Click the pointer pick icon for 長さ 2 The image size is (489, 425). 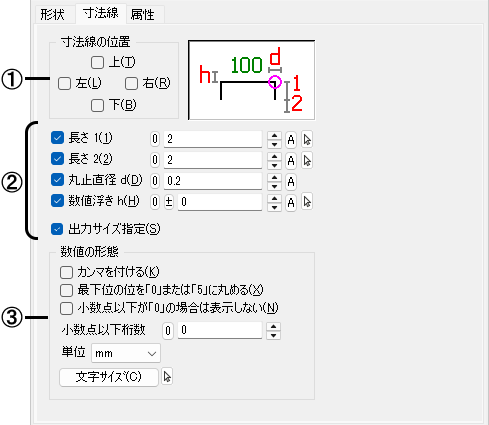307,161
